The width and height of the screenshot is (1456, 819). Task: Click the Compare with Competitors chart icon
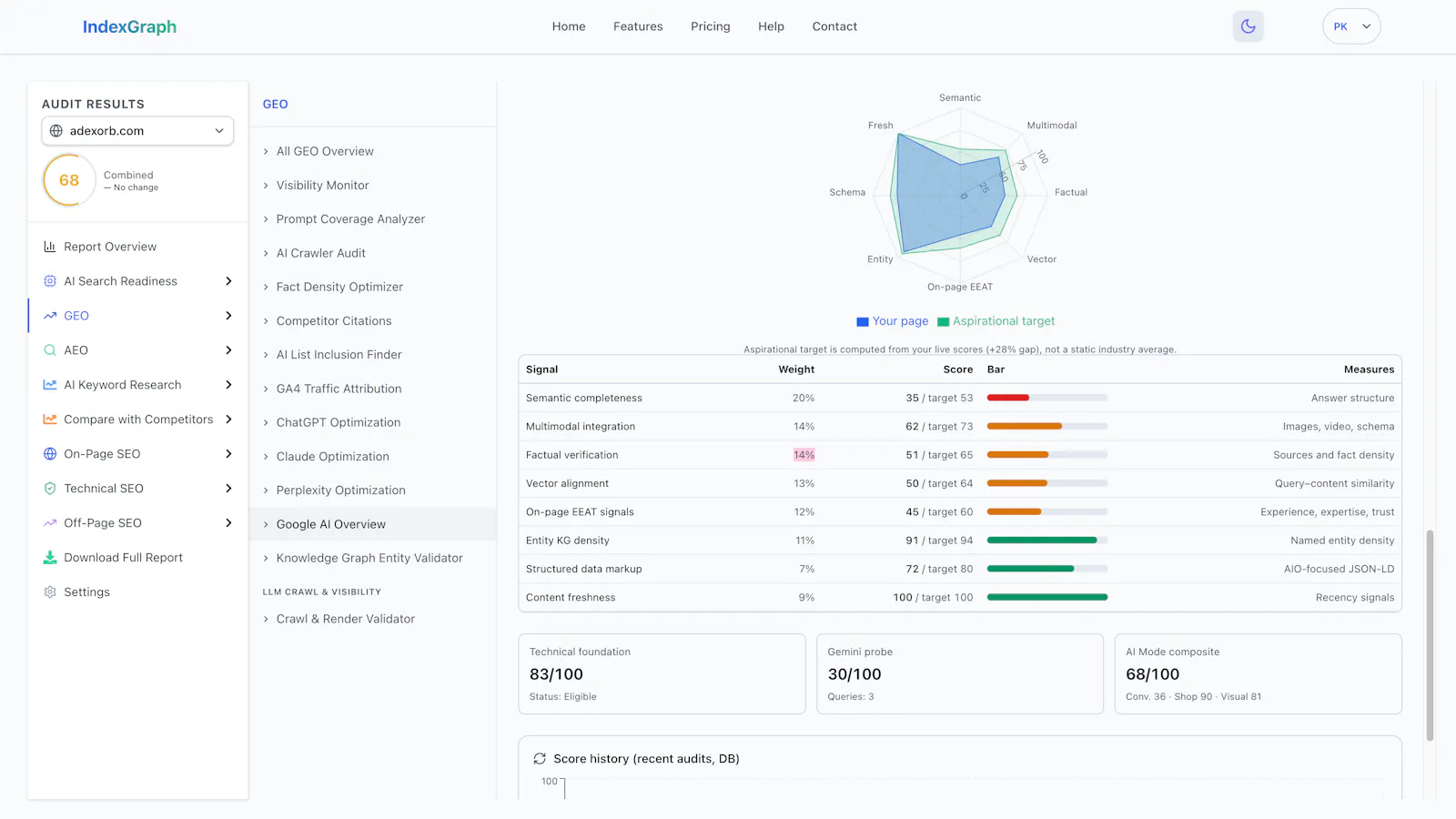50,420
